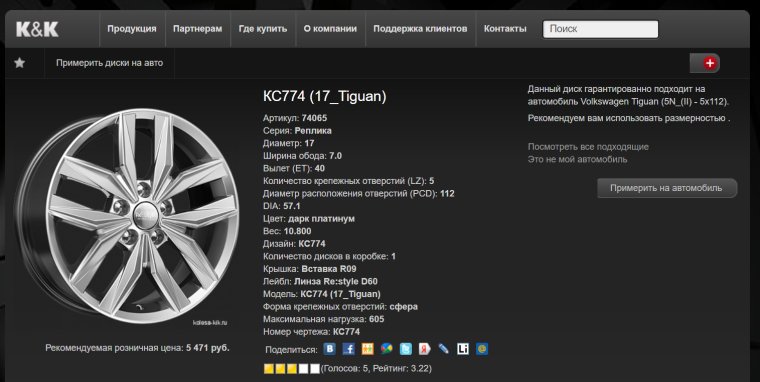The width and height of the screenshot is (760, 382).
Task: Focus the Поиск search field
Action: [x=601, y=29]
